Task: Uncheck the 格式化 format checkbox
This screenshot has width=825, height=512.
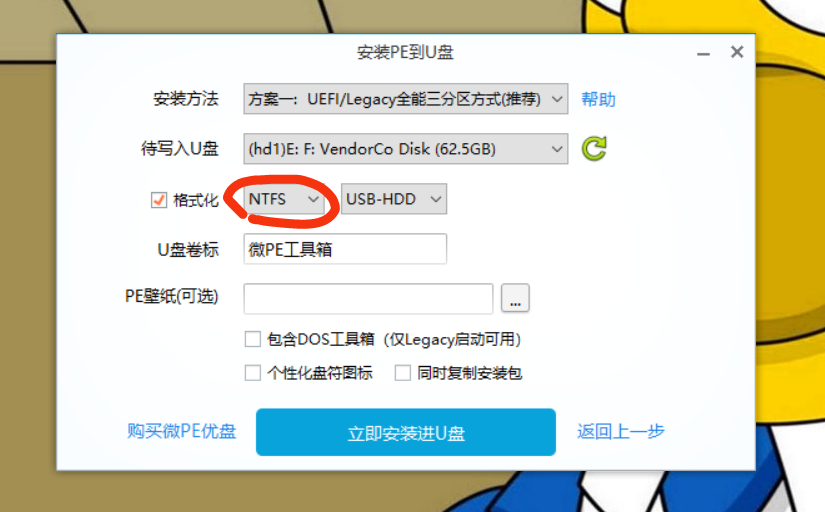Action: pos(159,200)
